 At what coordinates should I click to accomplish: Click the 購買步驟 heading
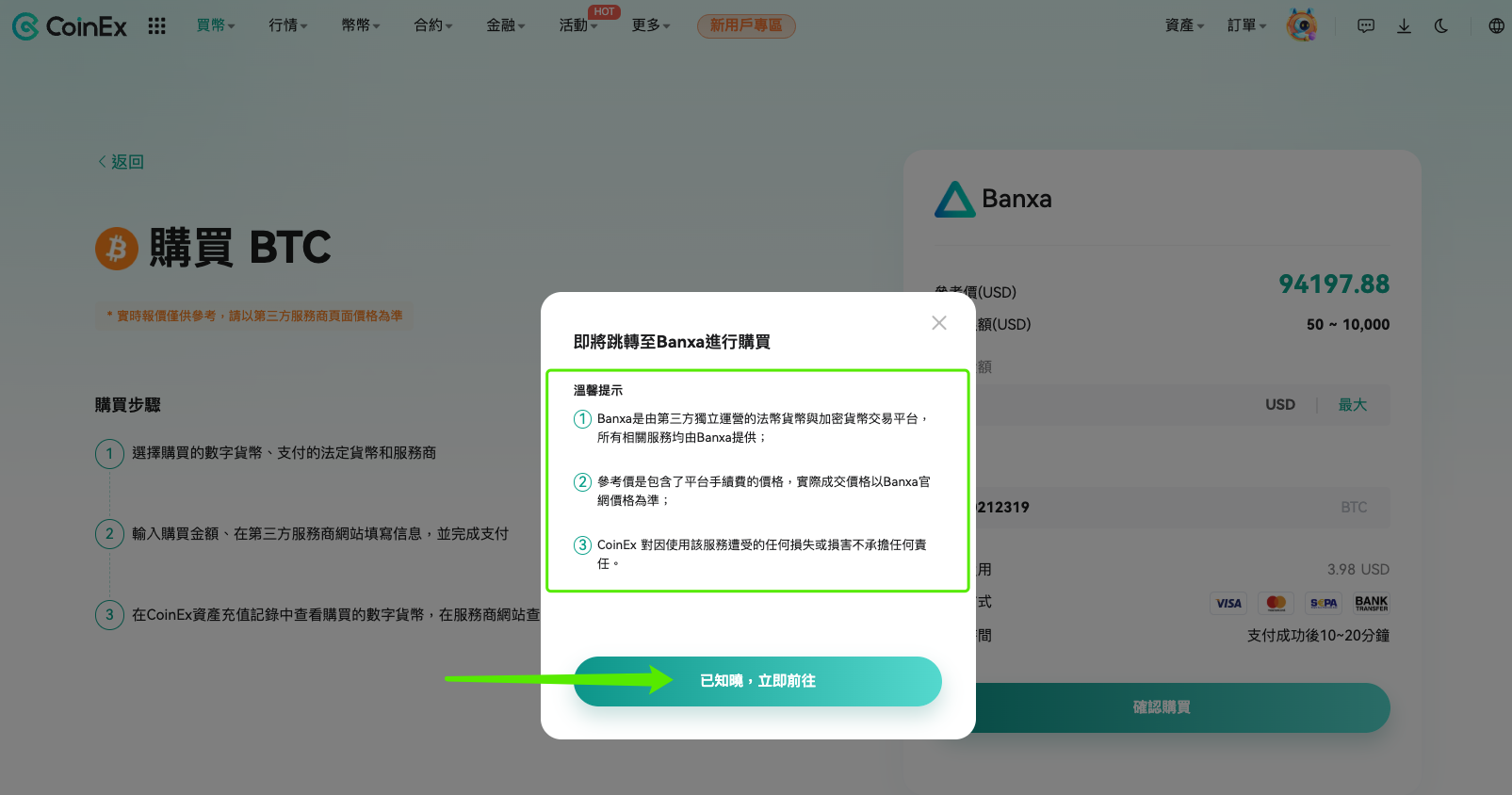tap(128, 405)
